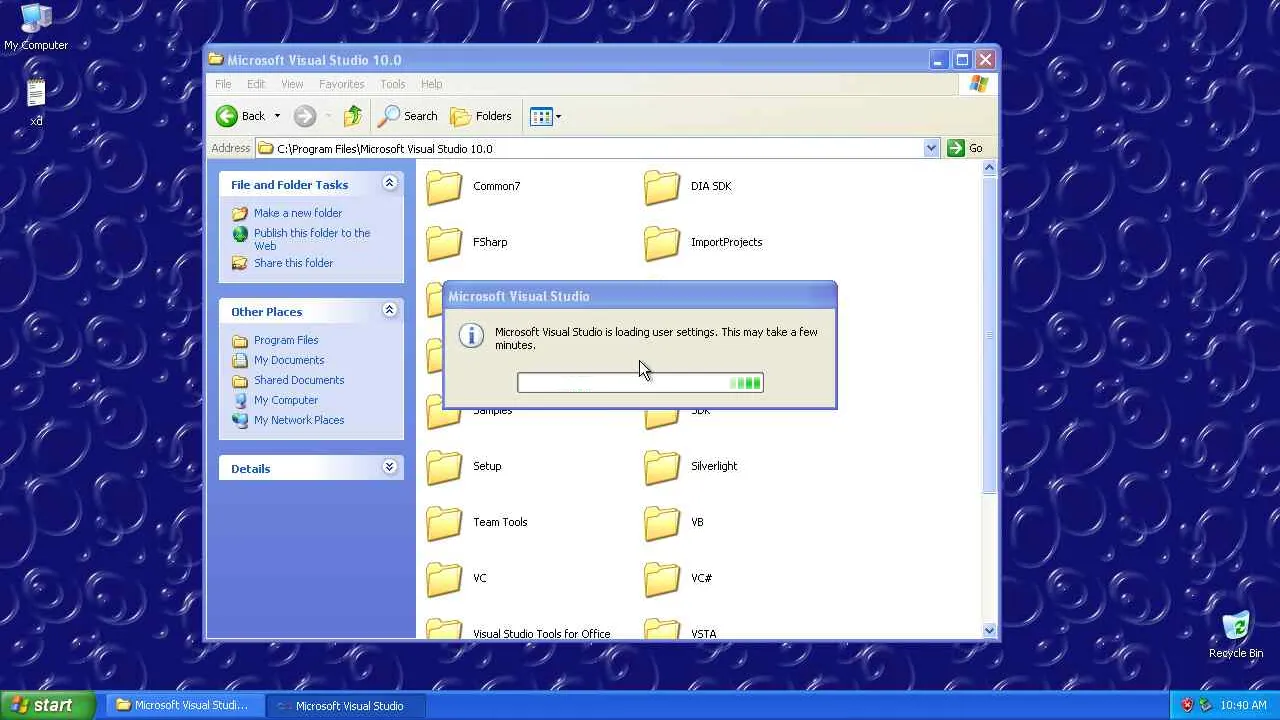Click the red Security Center tray shield
The height and width of the screenshot is (720, 1280).
click(1187, 705)
